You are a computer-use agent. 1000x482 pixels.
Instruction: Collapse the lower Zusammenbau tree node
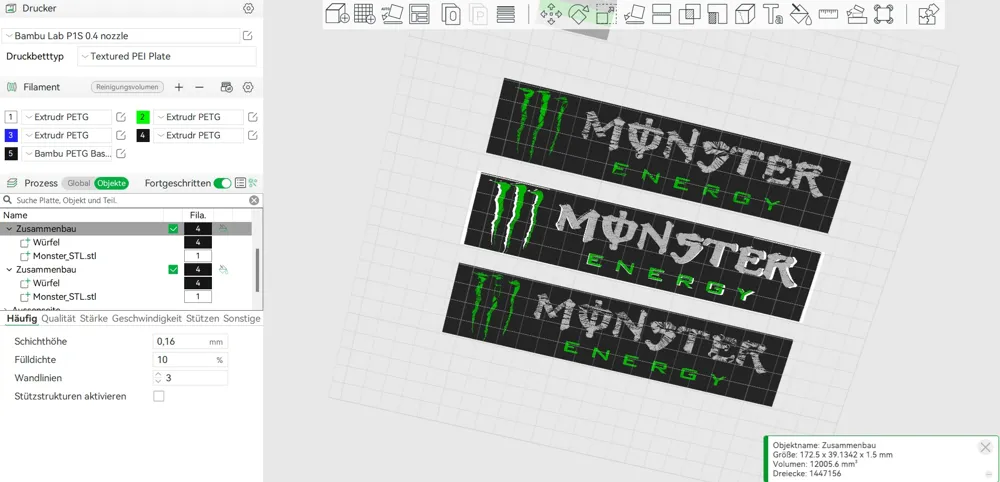click(9, 270)
